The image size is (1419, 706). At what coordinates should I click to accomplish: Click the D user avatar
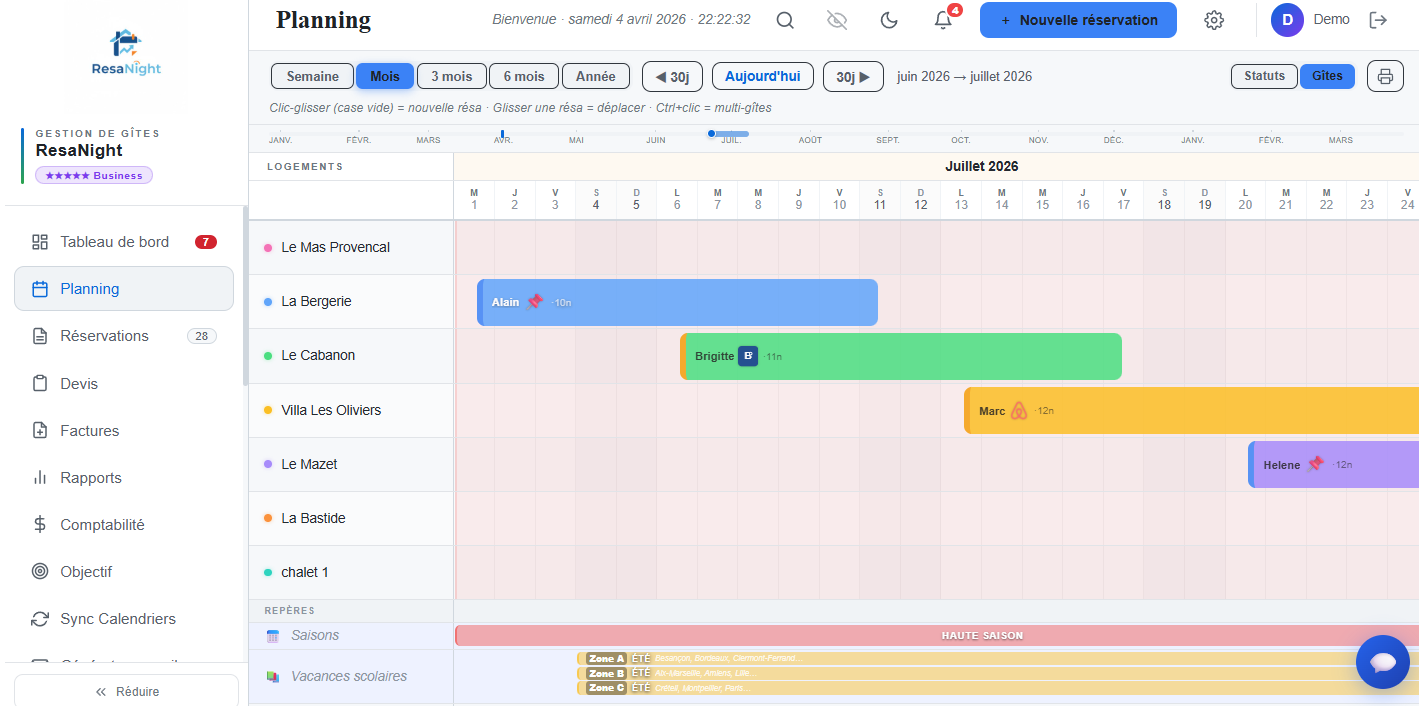pyautogui.click(x=1287, y=20)
